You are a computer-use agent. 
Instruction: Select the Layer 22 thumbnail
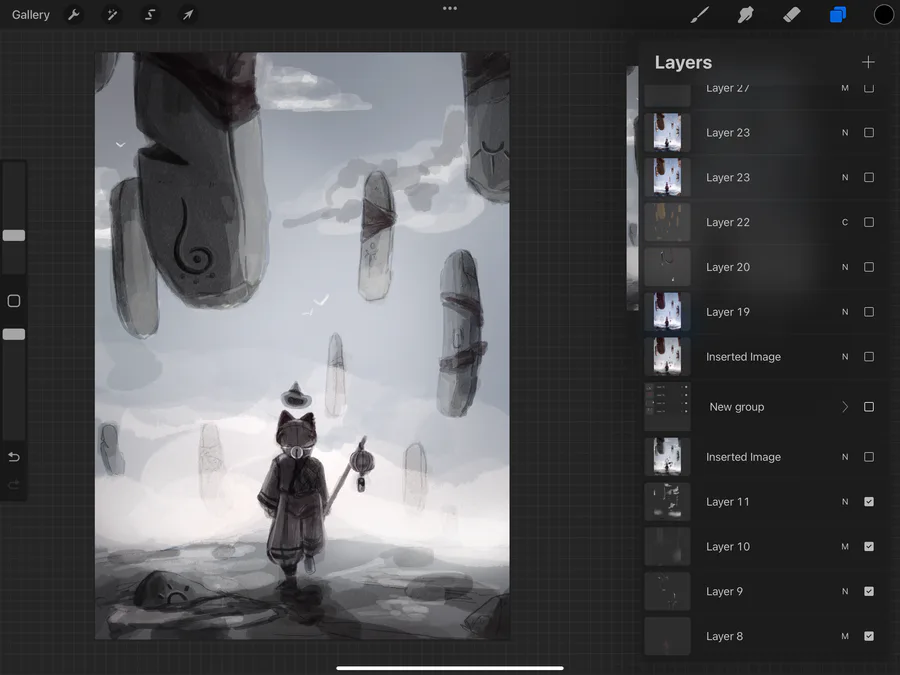[667, 222]
